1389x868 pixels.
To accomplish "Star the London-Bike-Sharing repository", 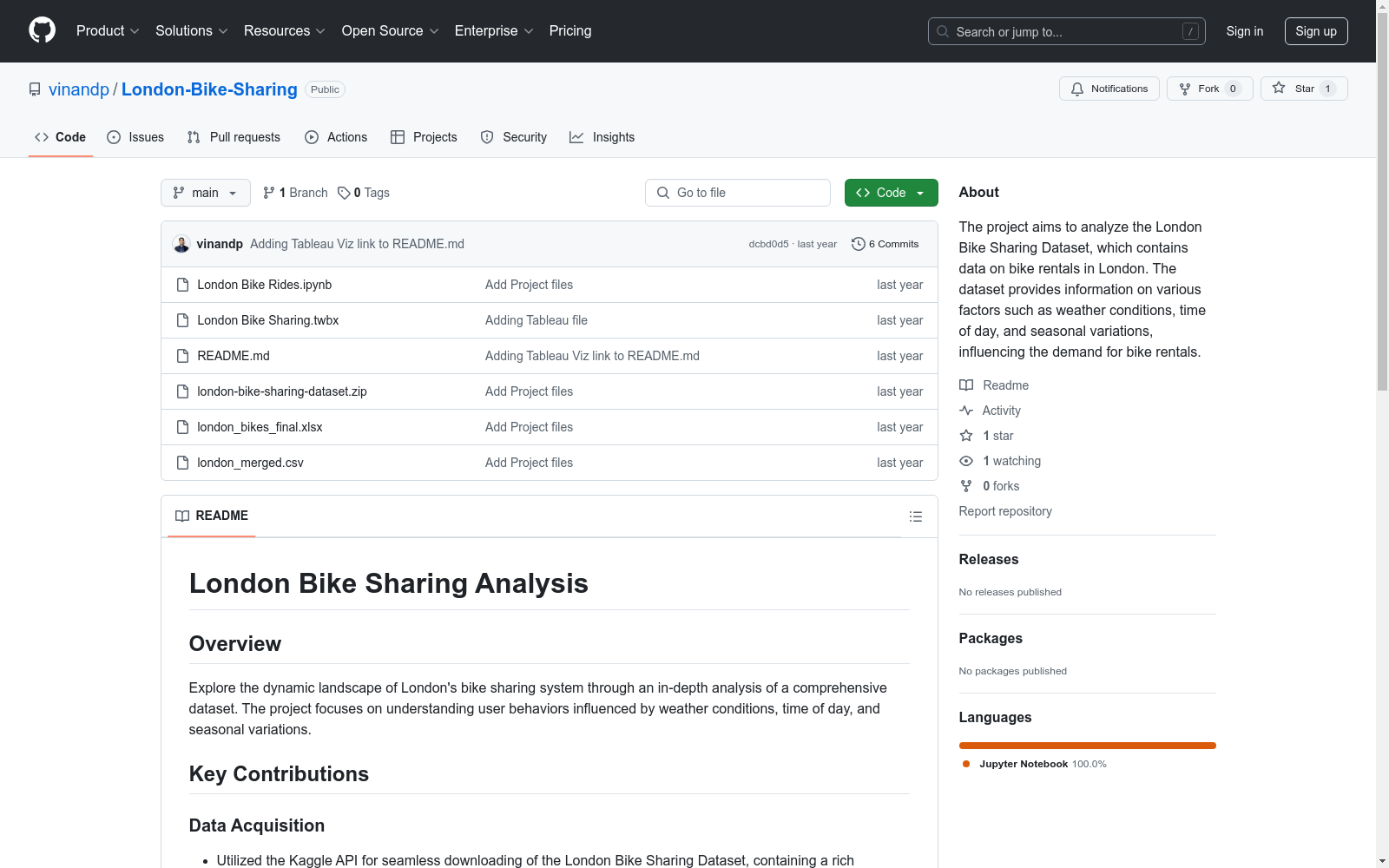I will (1302, 88).
